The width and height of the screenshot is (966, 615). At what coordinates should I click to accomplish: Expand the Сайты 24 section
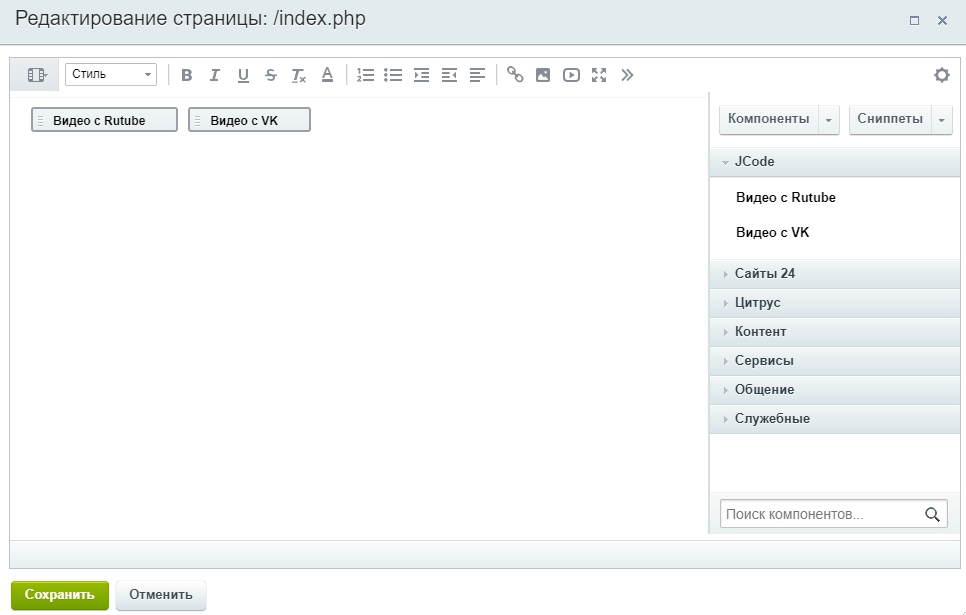[764, 274]
